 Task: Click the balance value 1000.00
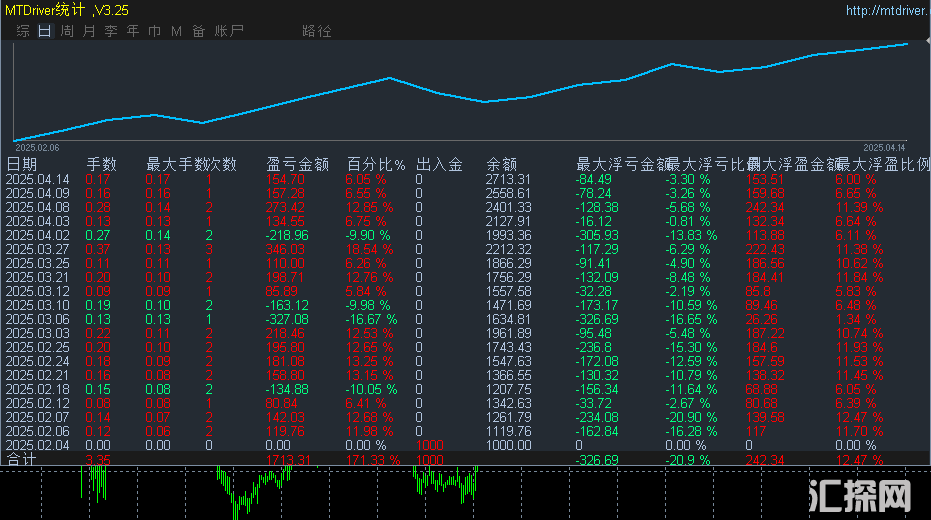click(x=508, y=445)
